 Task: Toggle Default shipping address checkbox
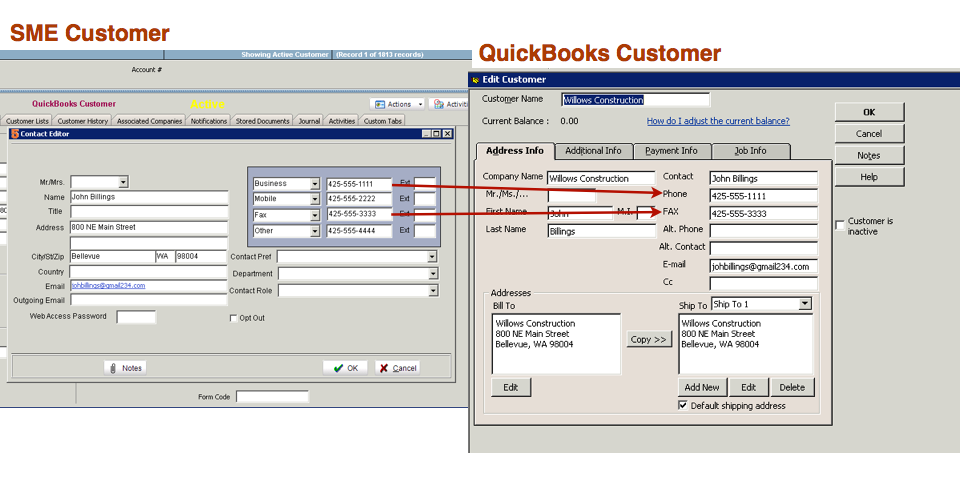683,405
